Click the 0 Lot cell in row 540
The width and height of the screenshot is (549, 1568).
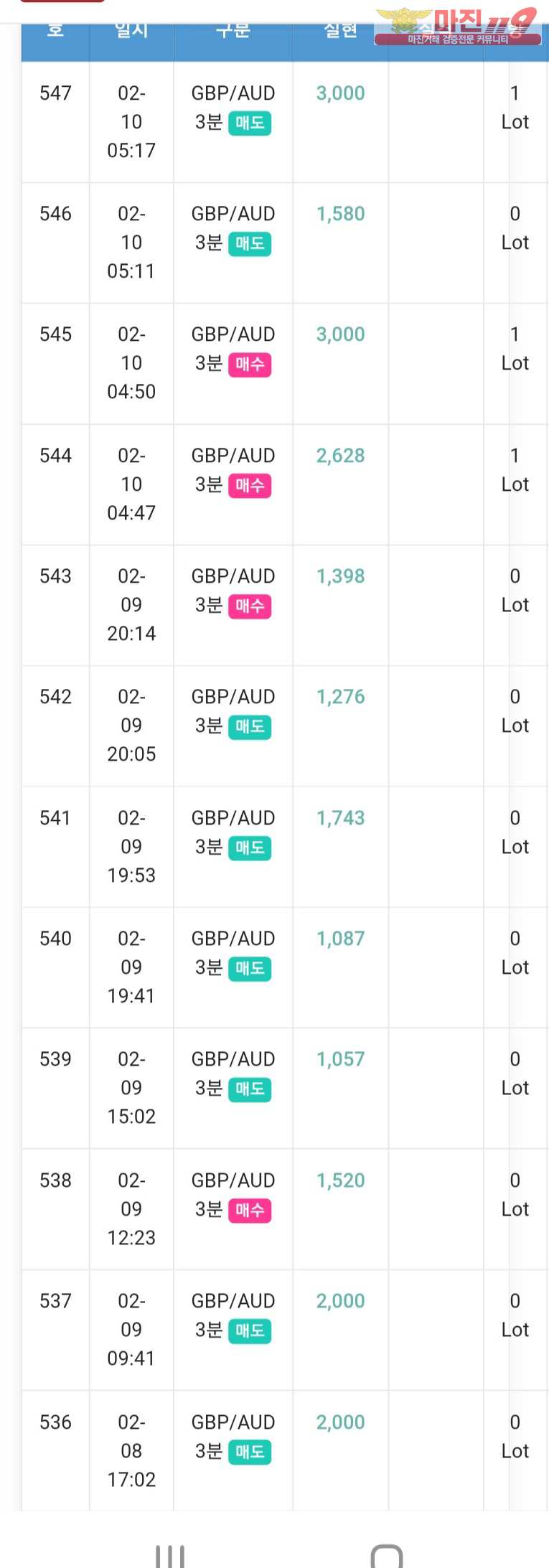[x=515, y=953]
